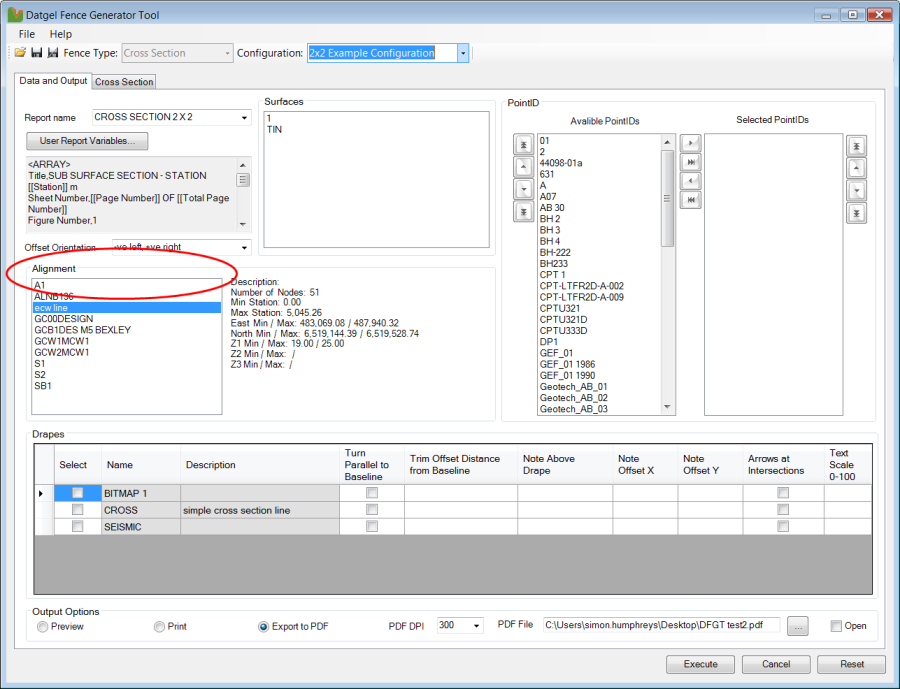Switch to the Cross Section tab

click(124, 82)
